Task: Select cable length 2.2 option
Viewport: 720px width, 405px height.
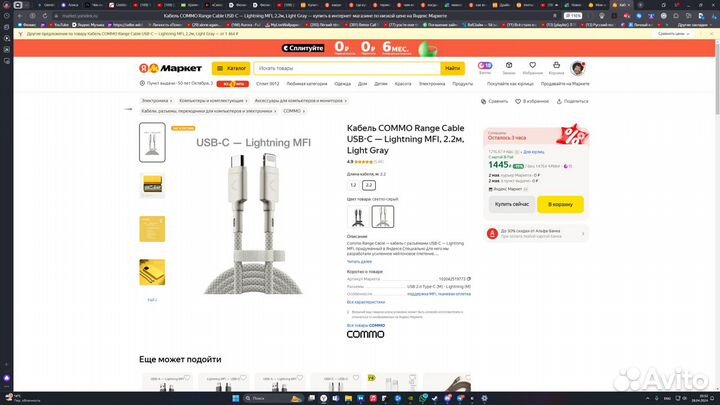Action: [369, 185]
